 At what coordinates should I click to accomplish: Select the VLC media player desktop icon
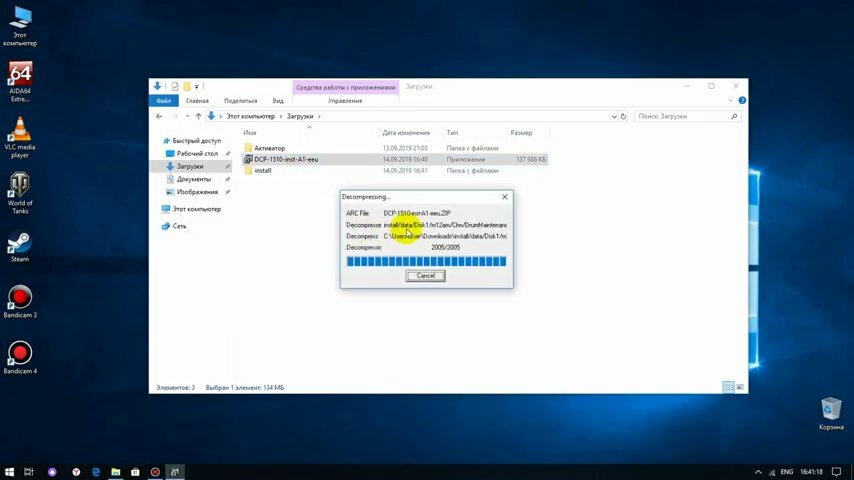pyautogui.click(x=20, y=137)
